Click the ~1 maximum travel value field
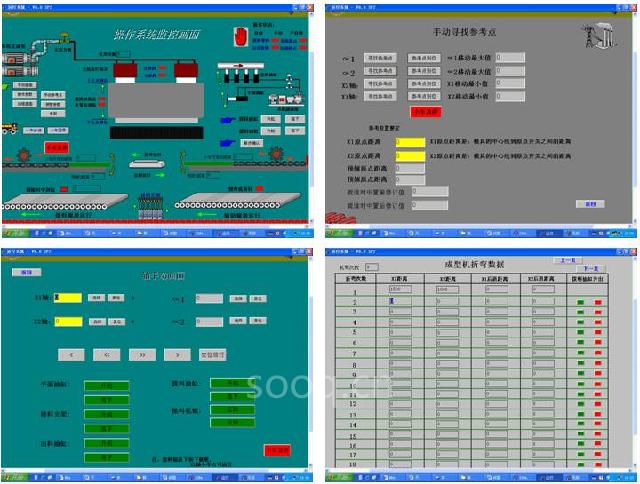This screenshot has width=640, height=484. coord(510,58)
